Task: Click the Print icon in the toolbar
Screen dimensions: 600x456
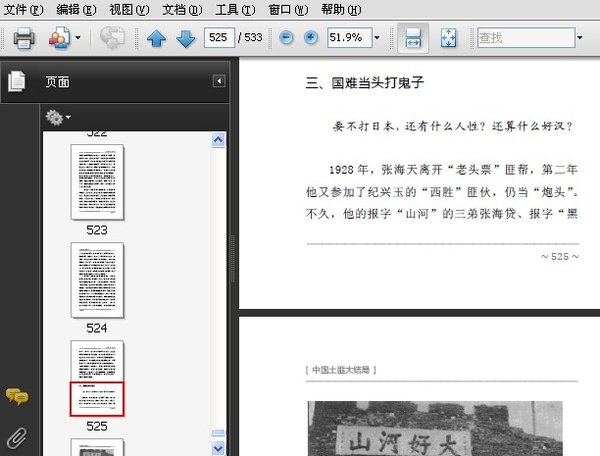Action: pyautogui.click(x=24, y=38)
